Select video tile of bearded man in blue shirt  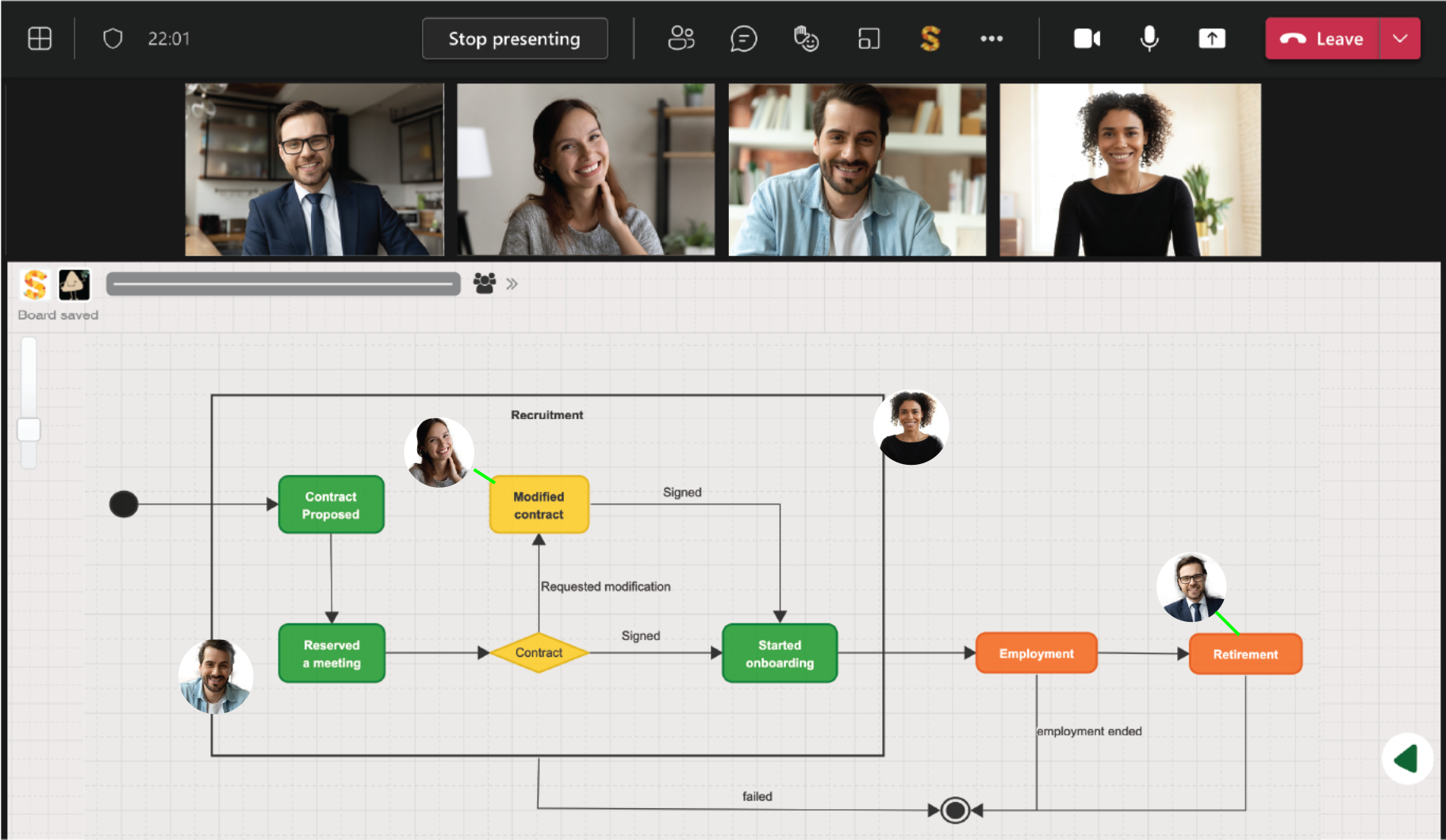(x=857, y=170)
